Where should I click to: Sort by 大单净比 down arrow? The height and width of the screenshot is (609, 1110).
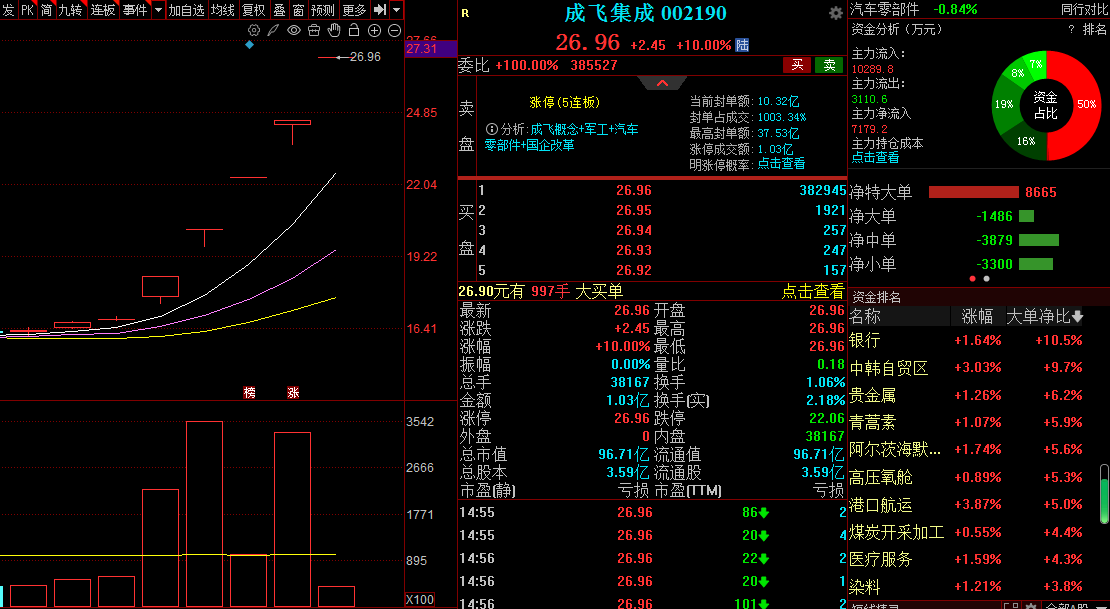[x=1077, y=317]
